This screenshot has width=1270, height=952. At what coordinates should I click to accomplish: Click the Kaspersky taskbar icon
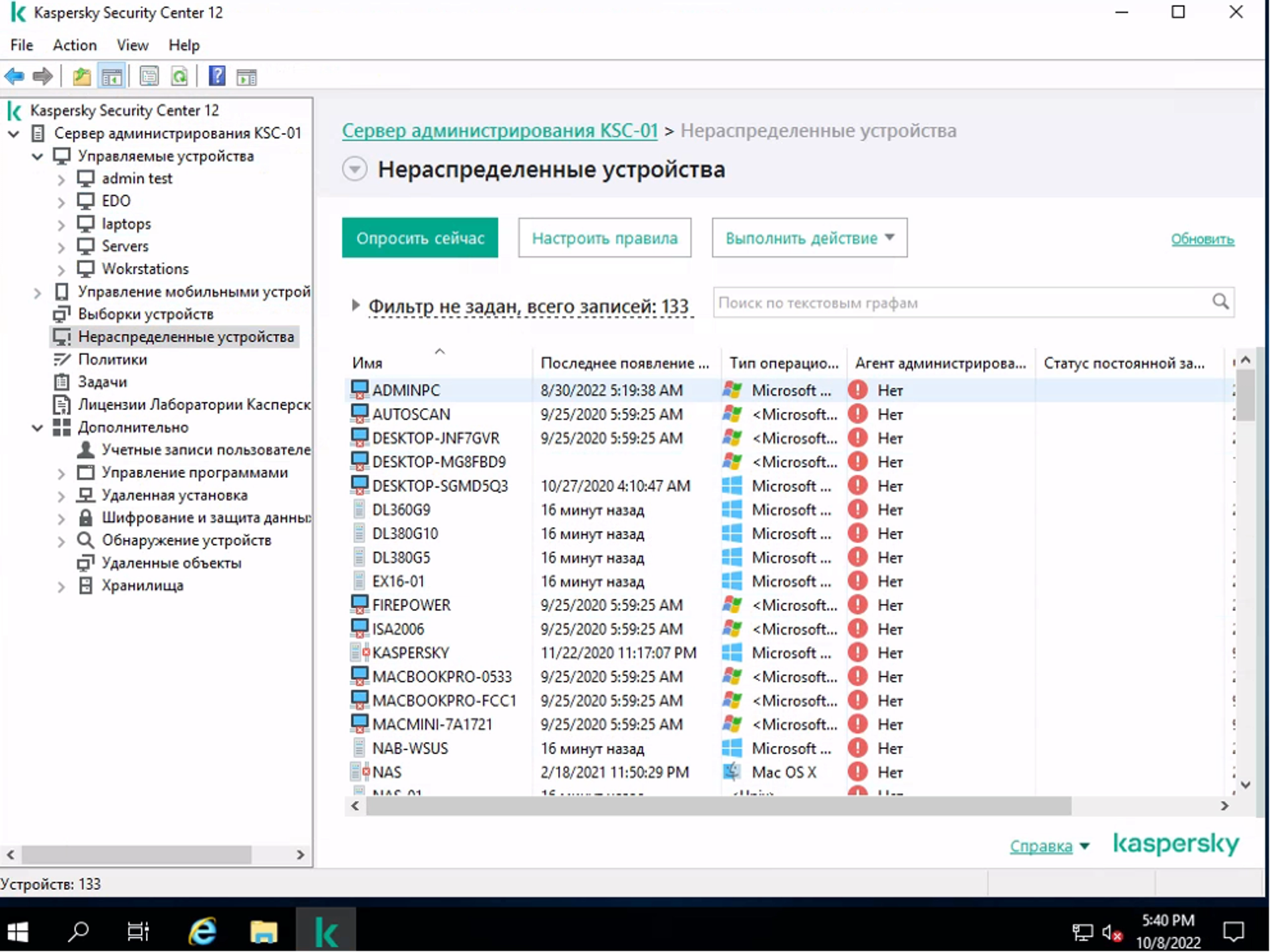pos(326,931)
